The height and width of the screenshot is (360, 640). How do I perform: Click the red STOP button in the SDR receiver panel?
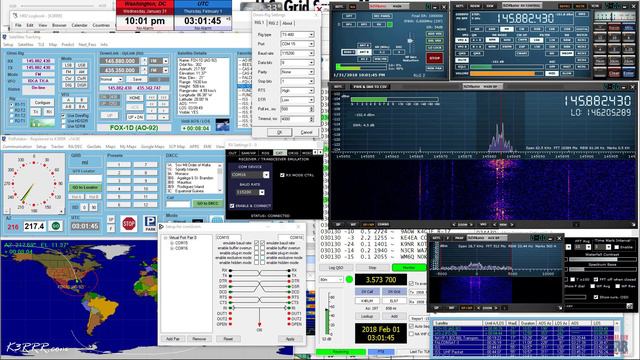tap(434, 58)
